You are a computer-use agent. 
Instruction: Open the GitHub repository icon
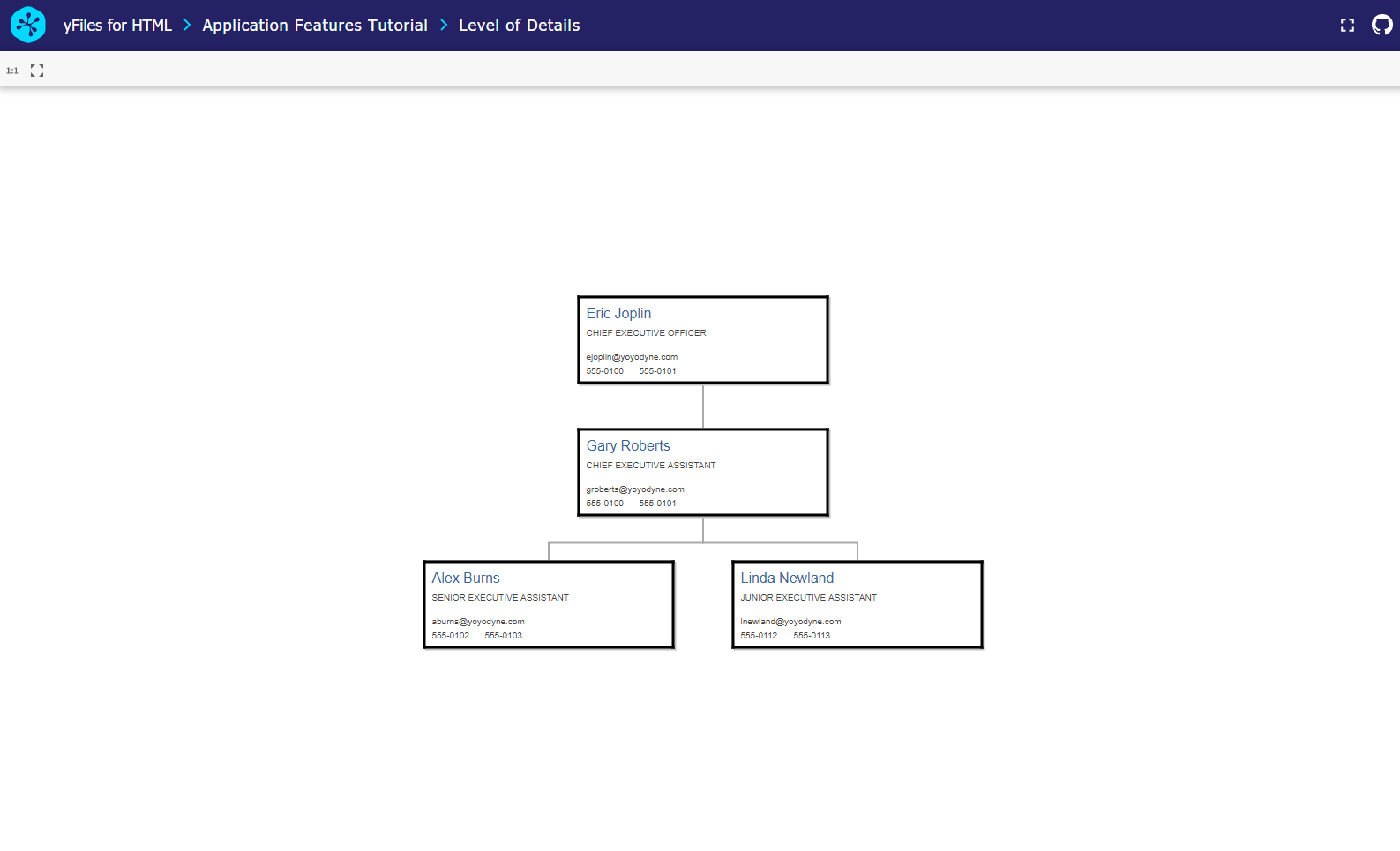click(1381, 25)
